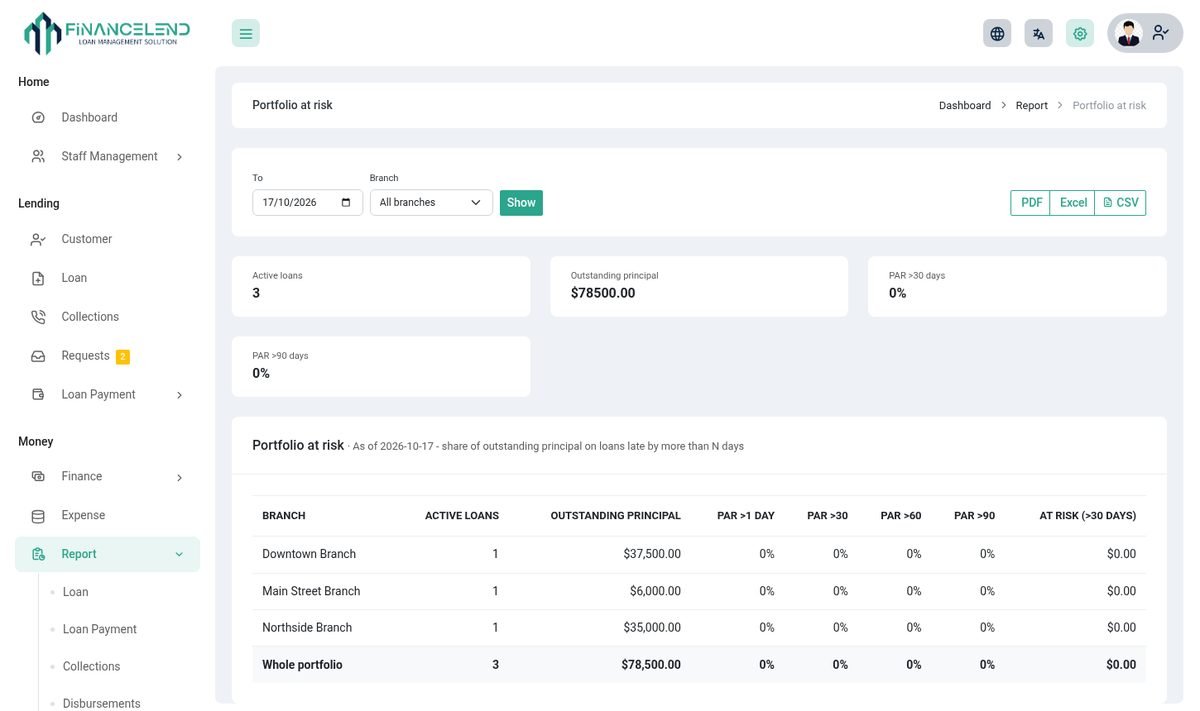This screenshot has width=1200, height=711.
Task: Click the $78,500.00 whole portfolio total
Action: pyautogui.click(x=651, y=665)
